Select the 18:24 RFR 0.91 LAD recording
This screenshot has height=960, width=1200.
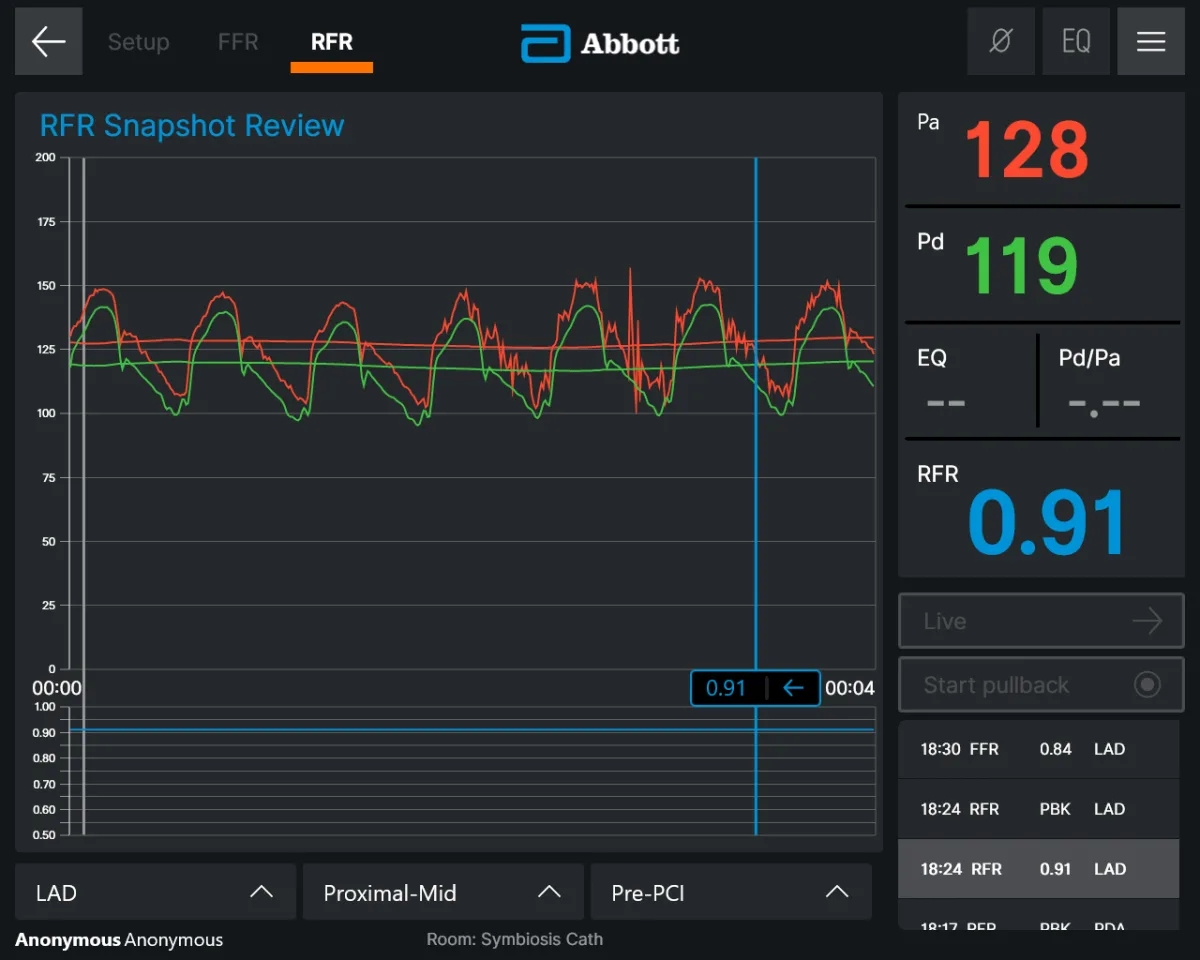(1039, 869)
